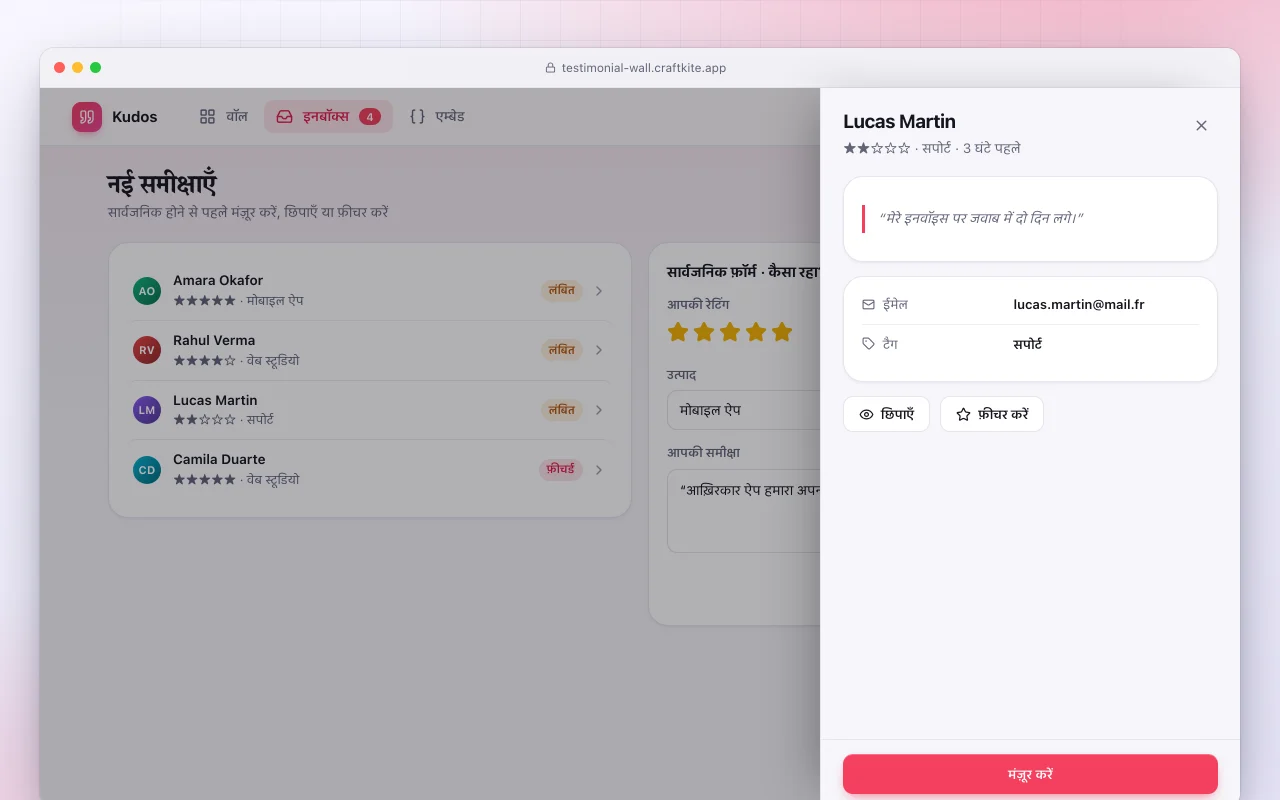Image resolution: width=1280 pixels, height=800 pixels.
Task: Open the एम्बेड tab
Action: 437,116
